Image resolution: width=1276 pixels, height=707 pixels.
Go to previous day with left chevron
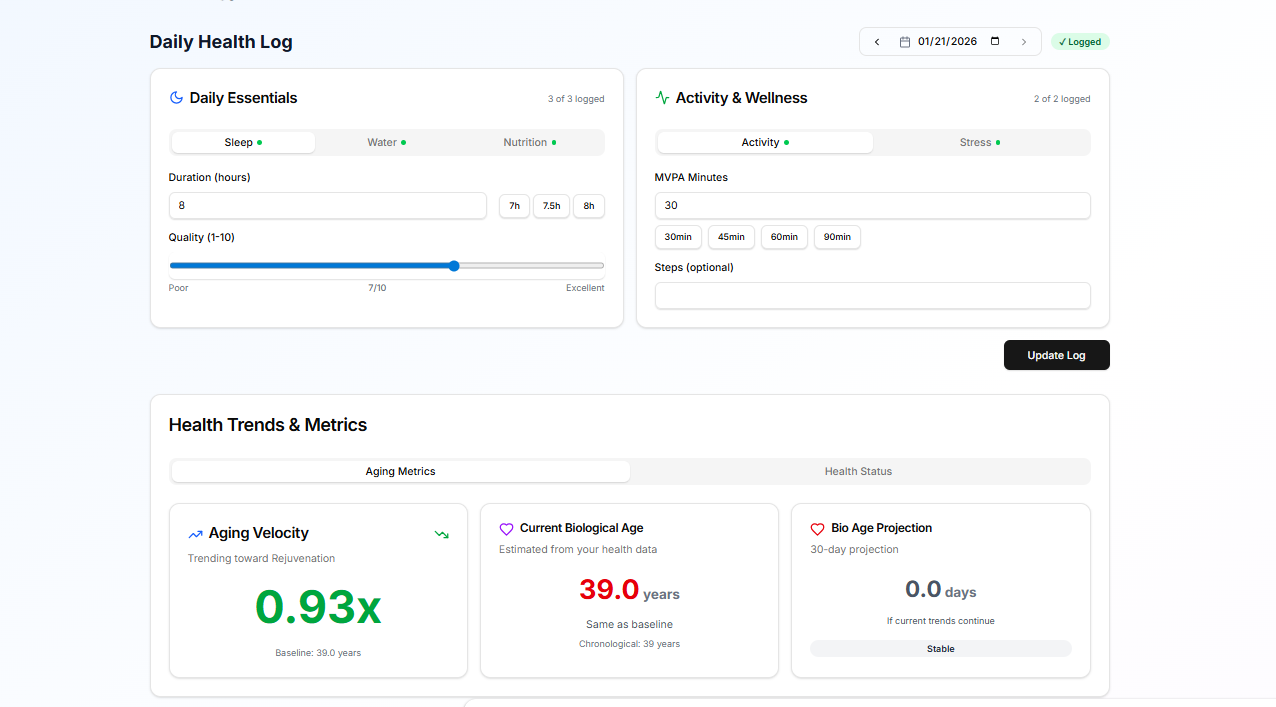(x=877, y=42)
